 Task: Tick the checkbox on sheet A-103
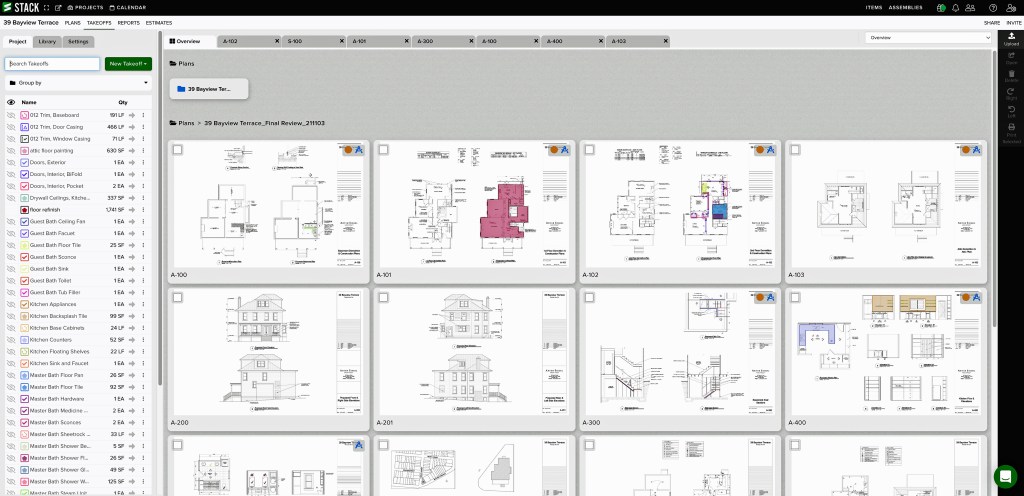(794, 149)
